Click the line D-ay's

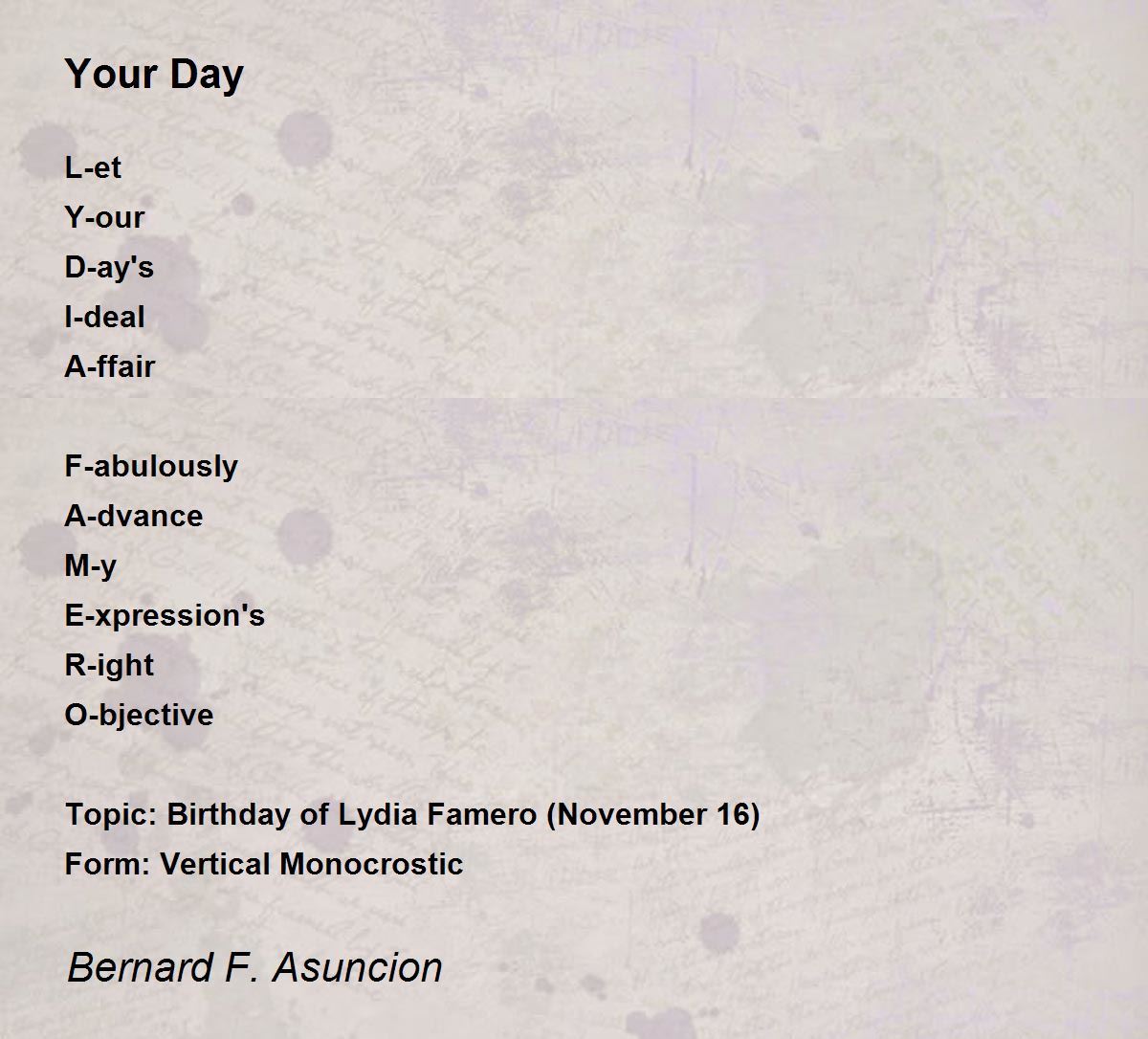pos(109,267)
